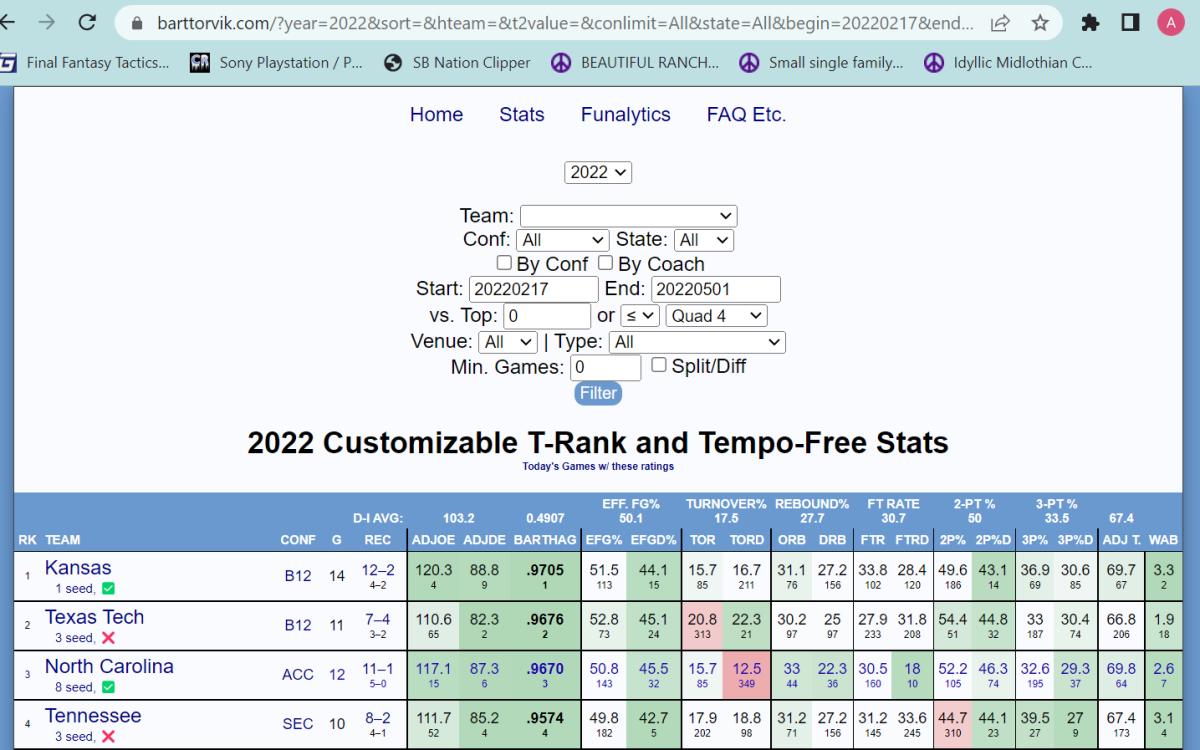Viewport: 1200px width, 750px height.
Task: Click the Start date input field
Action: tap(533, 289)
